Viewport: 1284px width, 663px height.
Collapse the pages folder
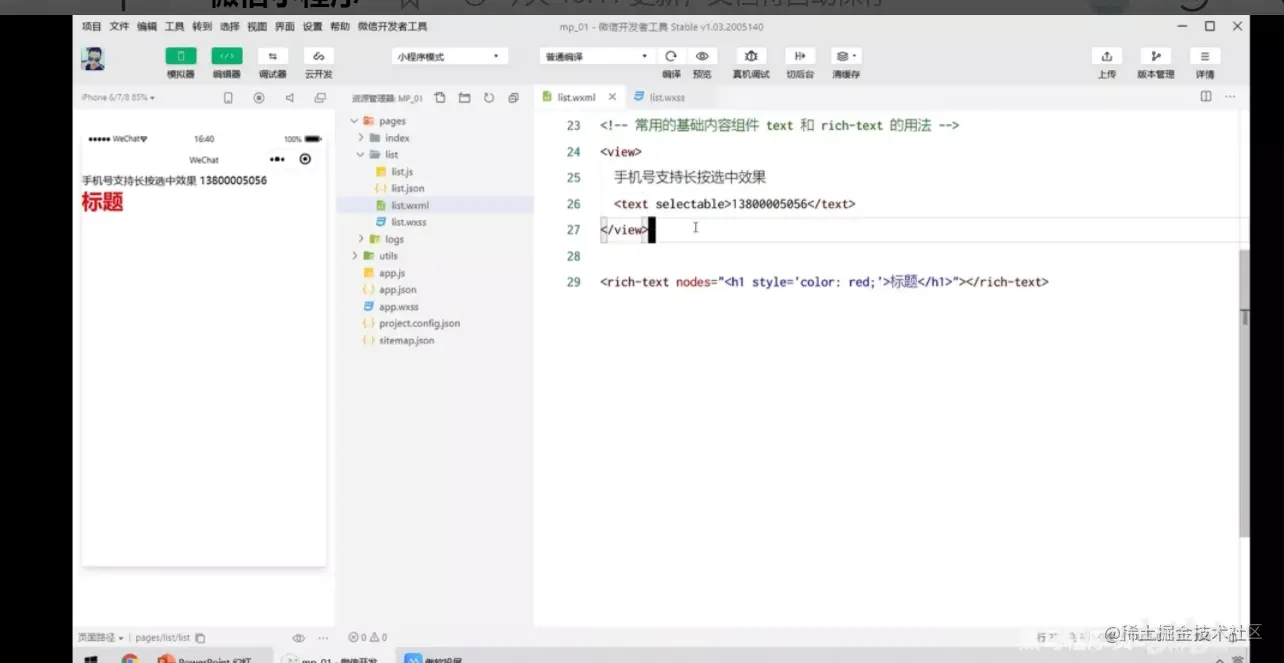pyautogui.click(x=354, y=121)
